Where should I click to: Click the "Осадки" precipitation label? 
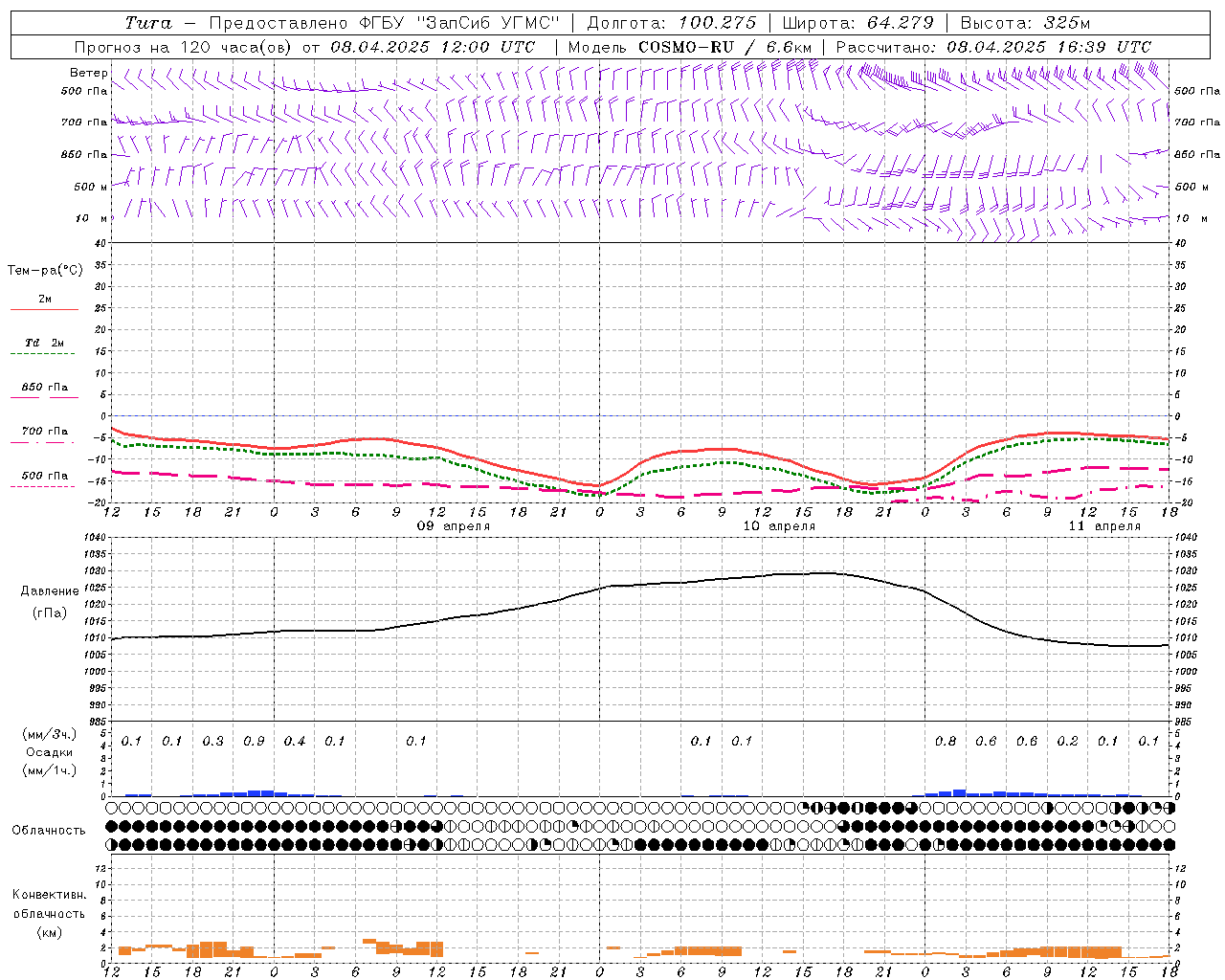[50, 752]
